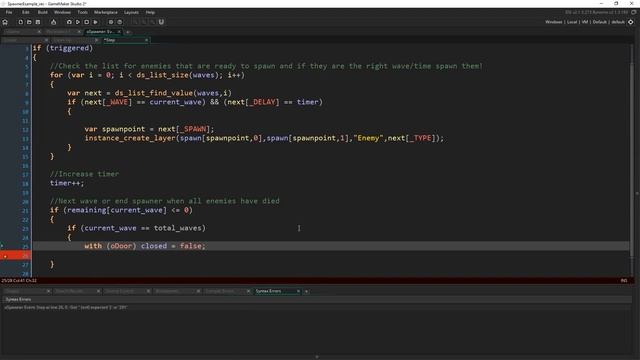Click the Default config target label
640x360 pixels.
pyautogui.click(x=599, y=22)
